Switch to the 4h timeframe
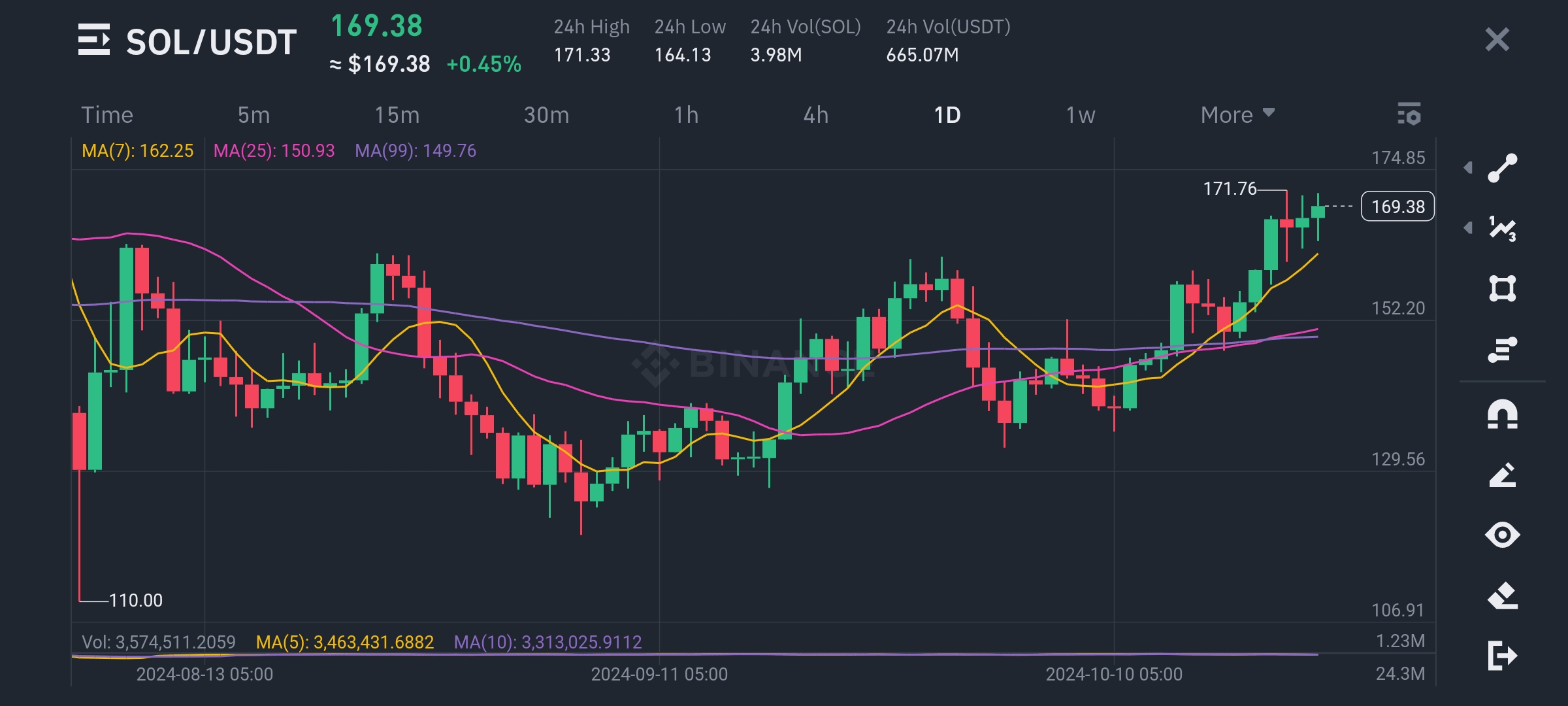Viewport: 1568px width, 706px height. click(815, 115)
